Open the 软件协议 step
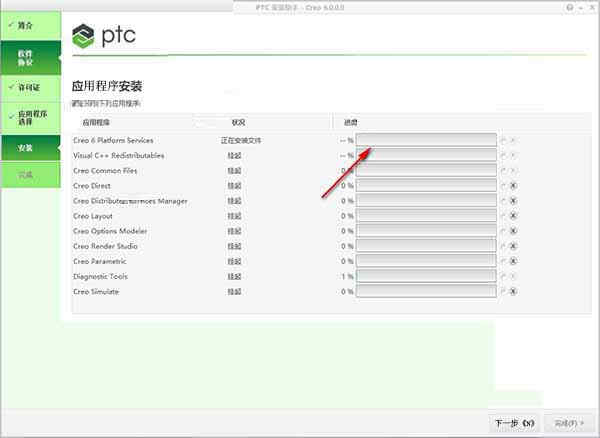Screen dimensions: 600x438 point(31,58)
